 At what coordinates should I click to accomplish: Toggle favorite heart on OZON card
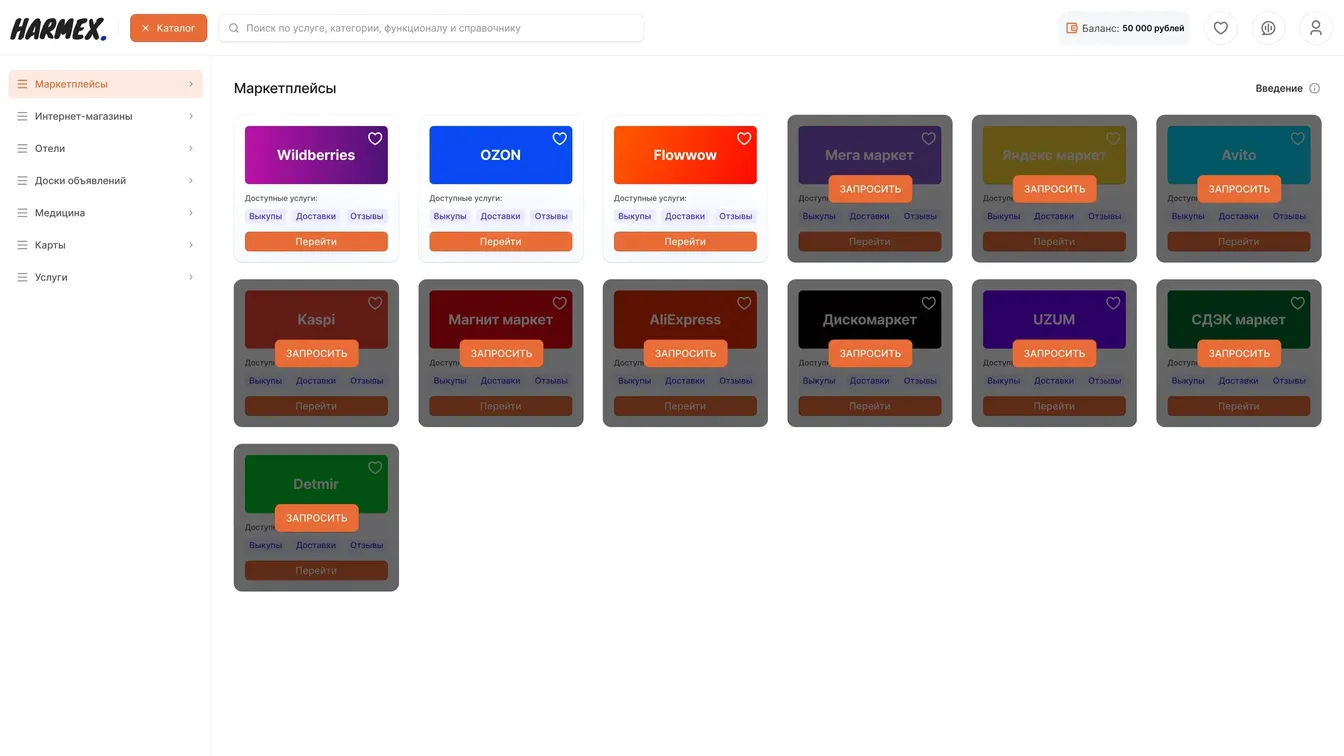pos(560,139)
